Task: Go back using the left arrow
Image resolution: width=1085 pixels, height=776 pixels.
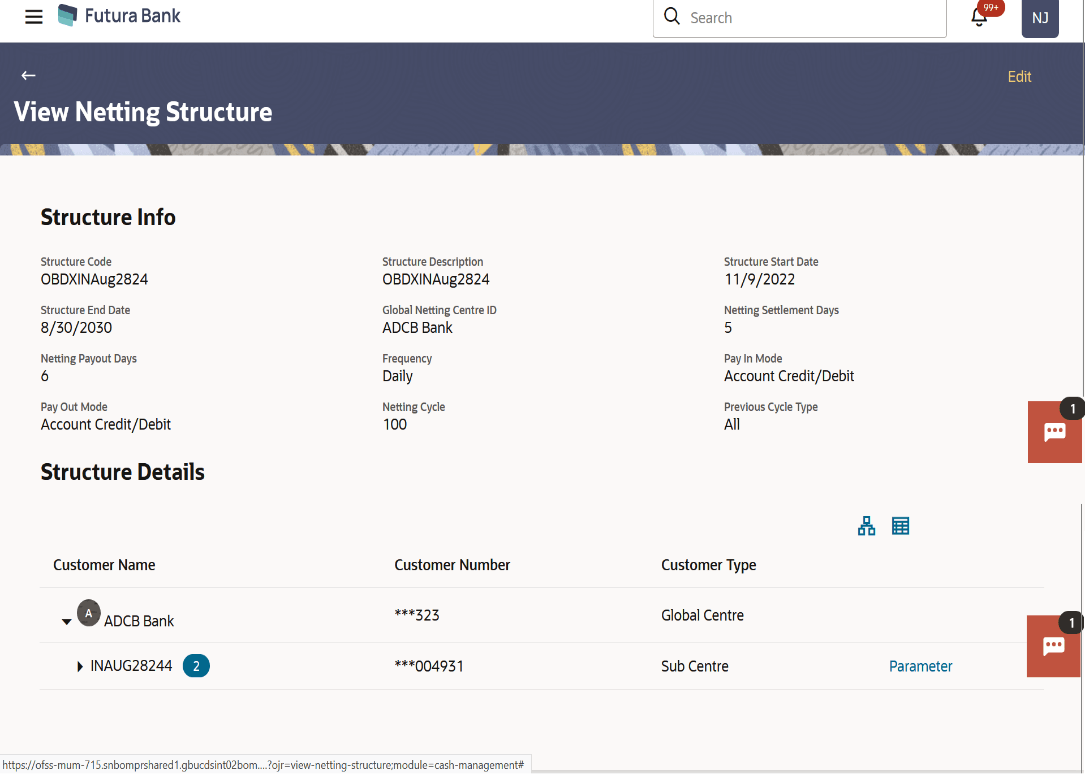Action: (x=28, y=75)
